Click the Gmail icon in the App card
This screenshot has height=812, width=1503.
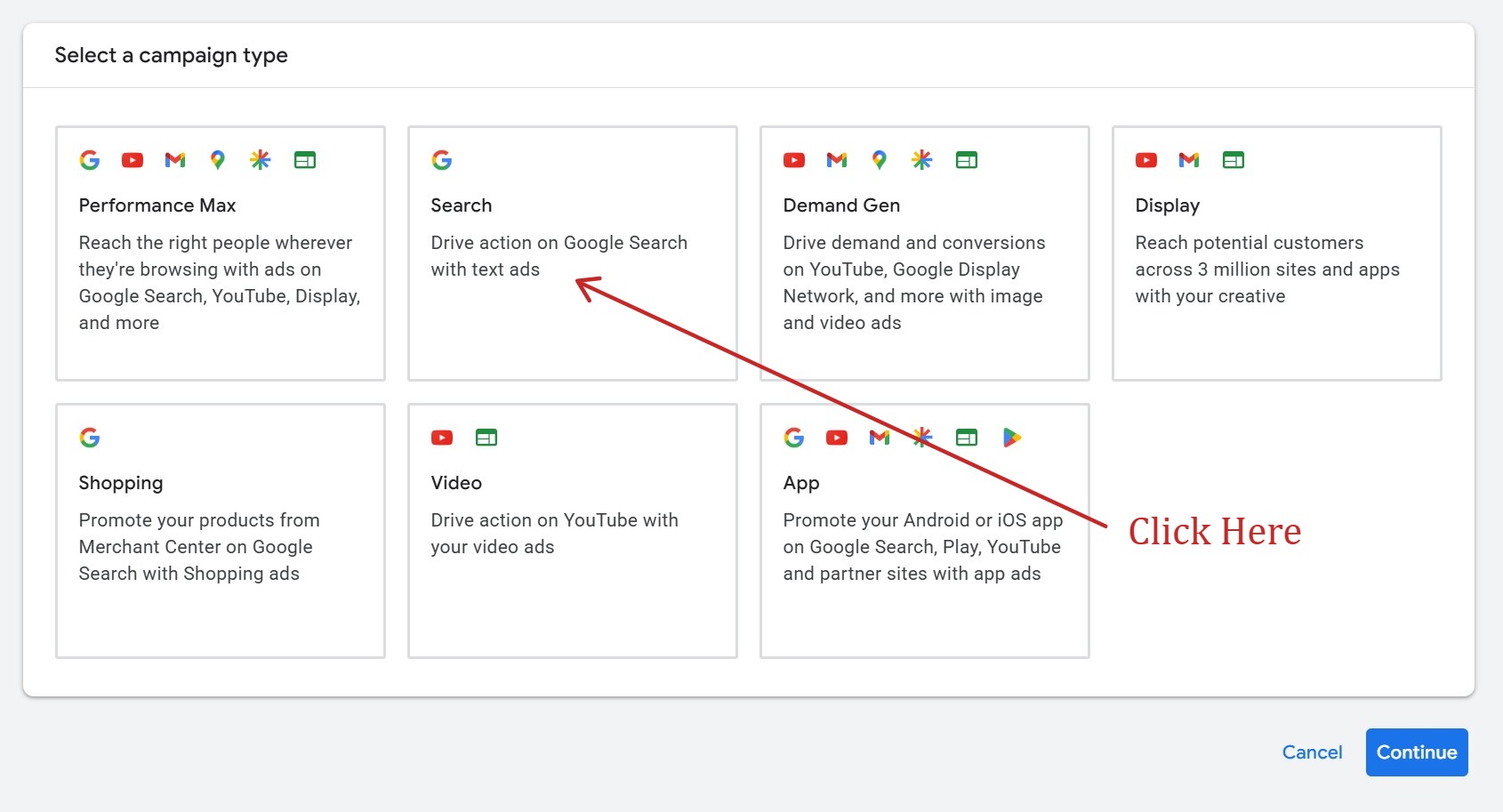880,438
